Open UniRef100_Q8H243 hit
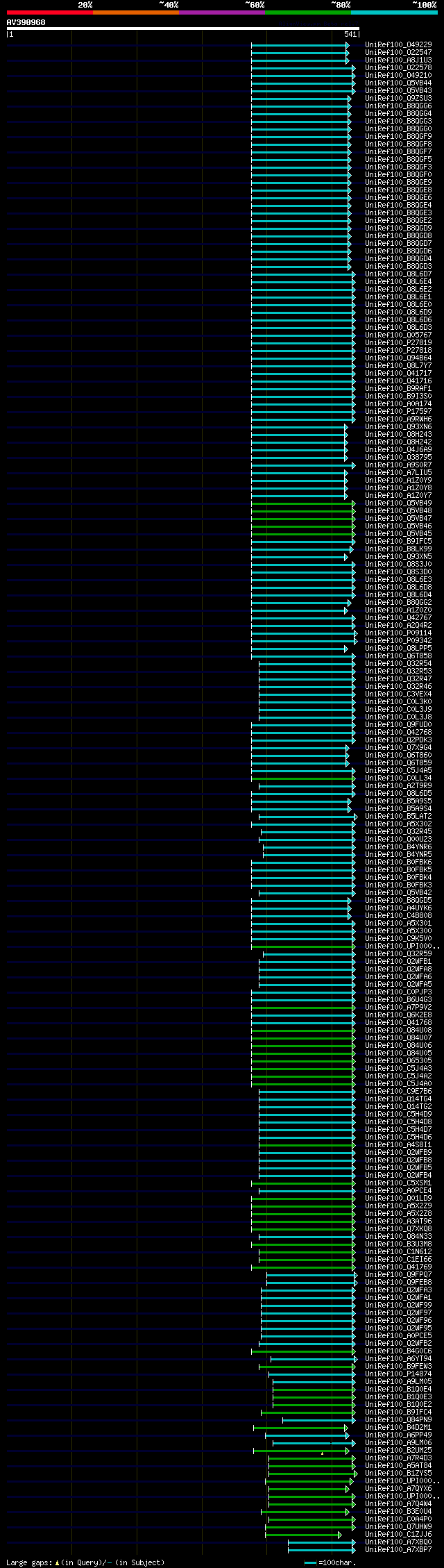This screenshot has width=444, height=1568. pos(398,435)
